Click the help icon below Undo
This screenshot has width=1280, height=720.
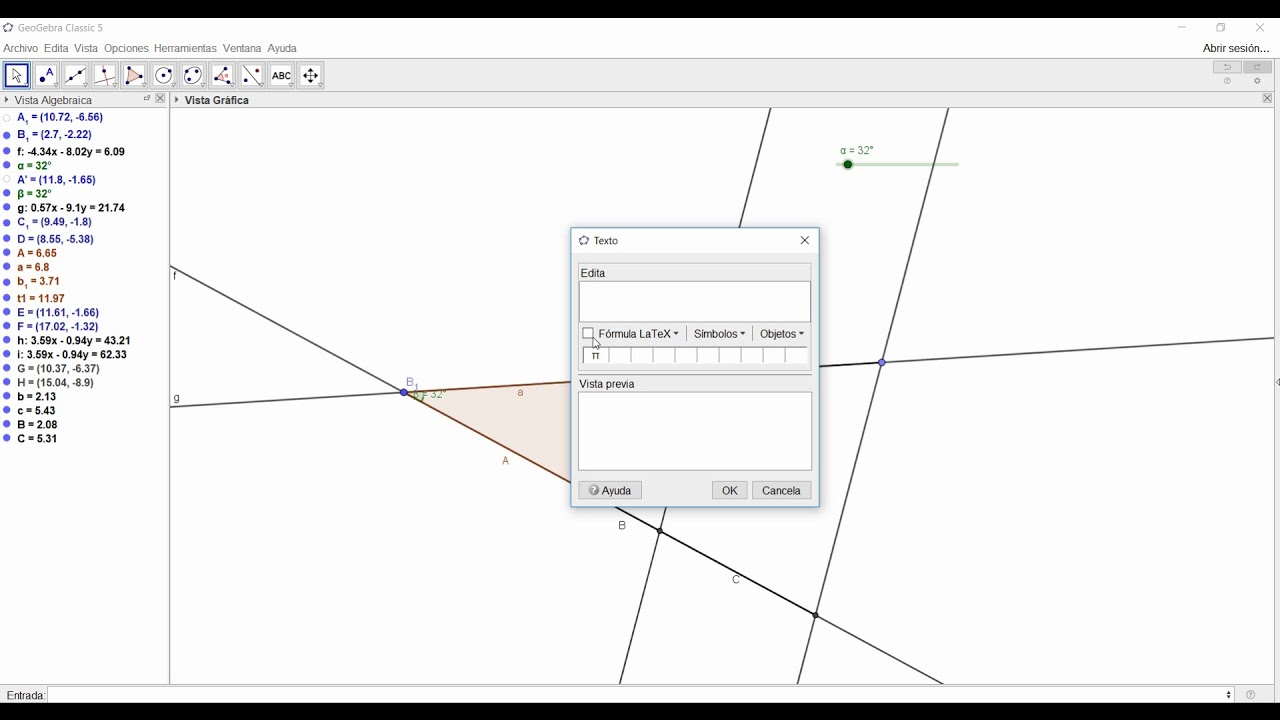(x=1227, y=82)
